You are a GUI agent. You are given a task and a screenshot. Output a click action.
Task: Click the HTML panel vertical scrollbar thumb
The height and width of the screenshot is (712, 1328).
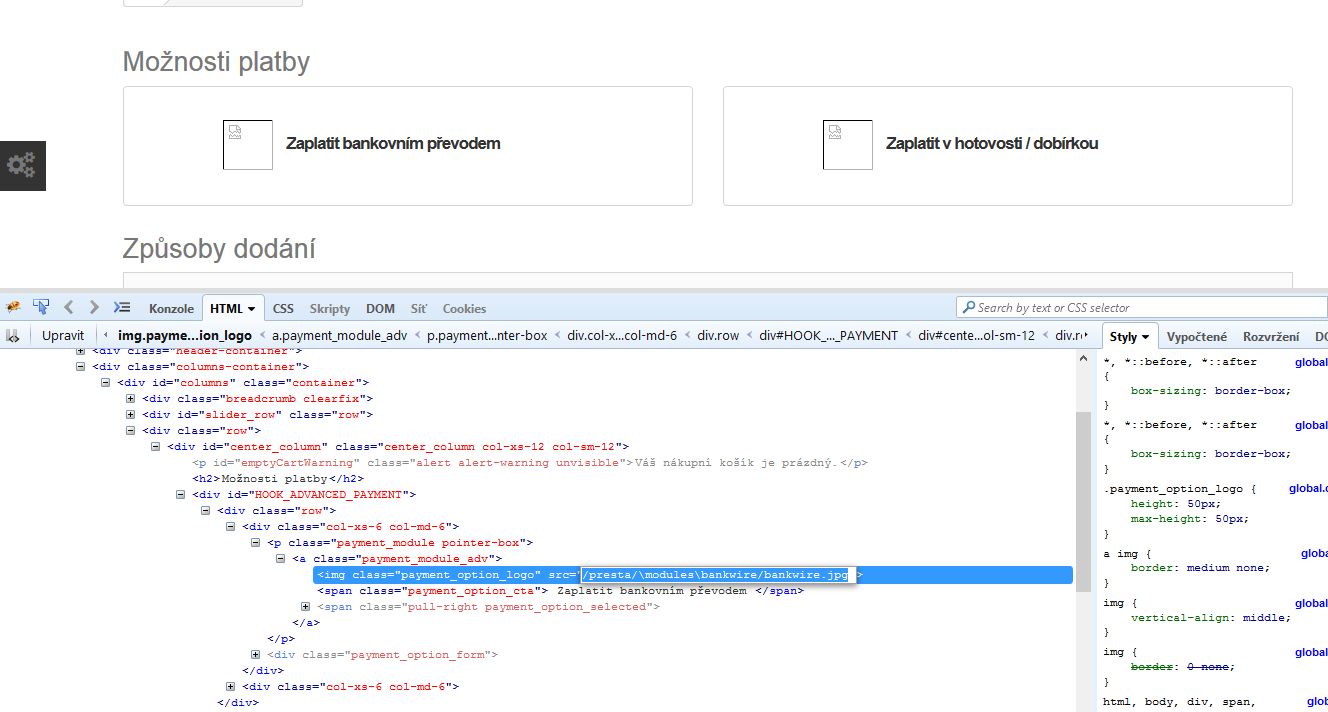pos(1084,500)
